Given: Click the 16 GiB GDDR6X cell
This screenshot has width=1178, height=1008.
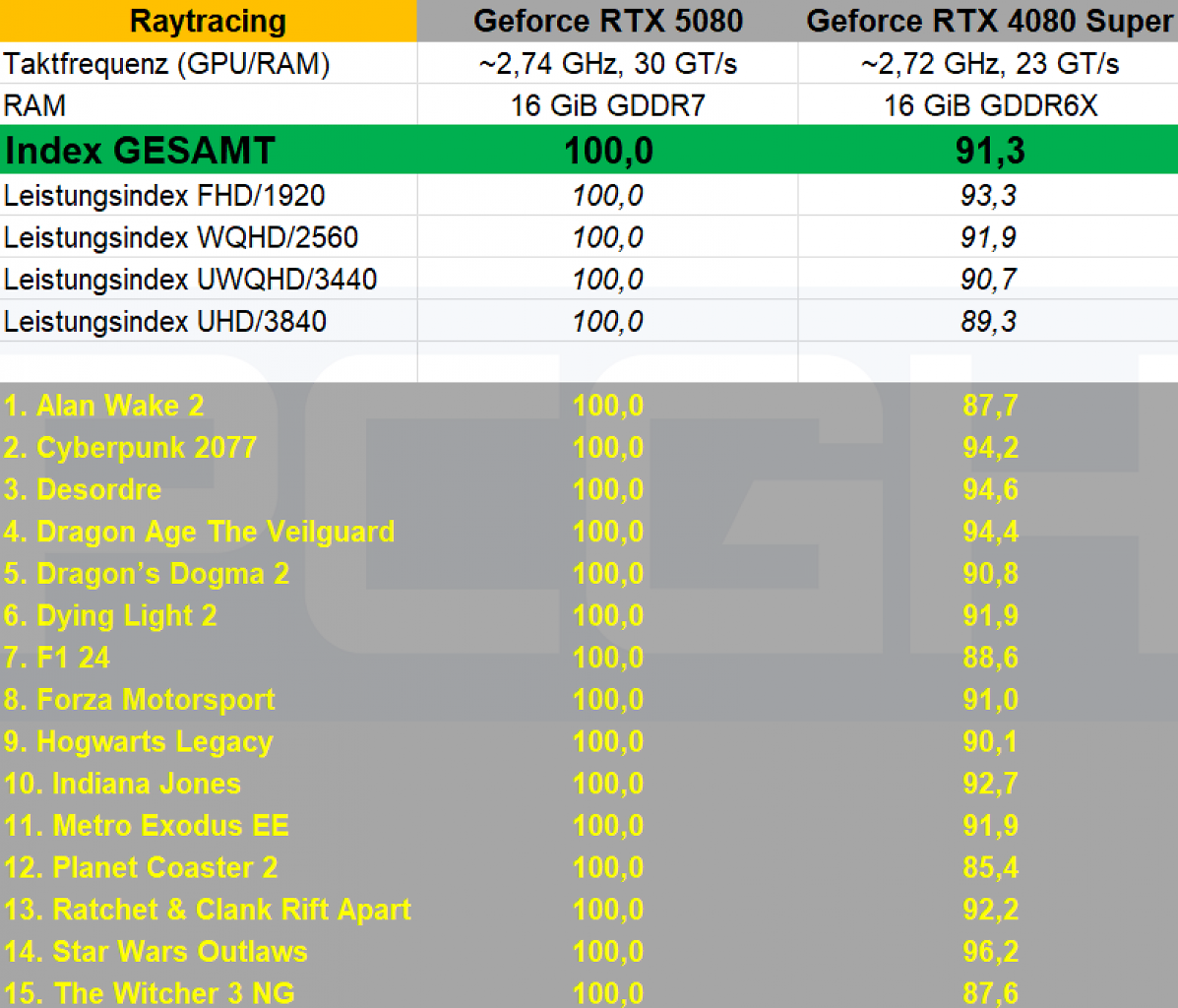Looking at the screenshot, I should (990, 105).
